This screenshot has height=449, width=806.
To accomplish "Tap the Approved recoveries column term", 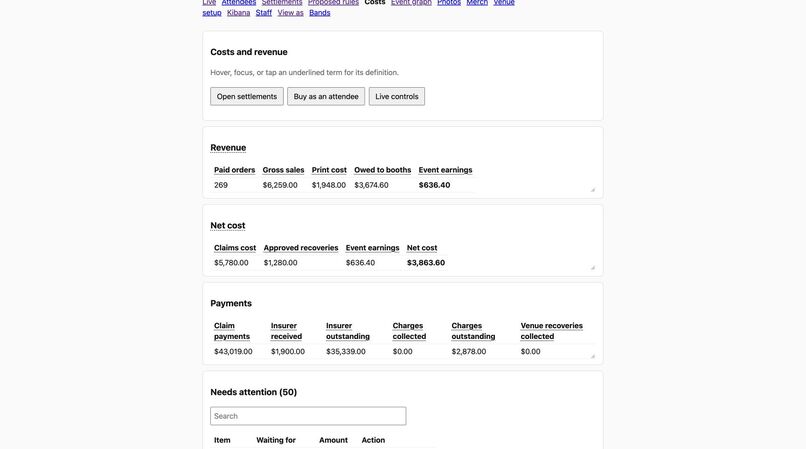I will coord(301,248).
